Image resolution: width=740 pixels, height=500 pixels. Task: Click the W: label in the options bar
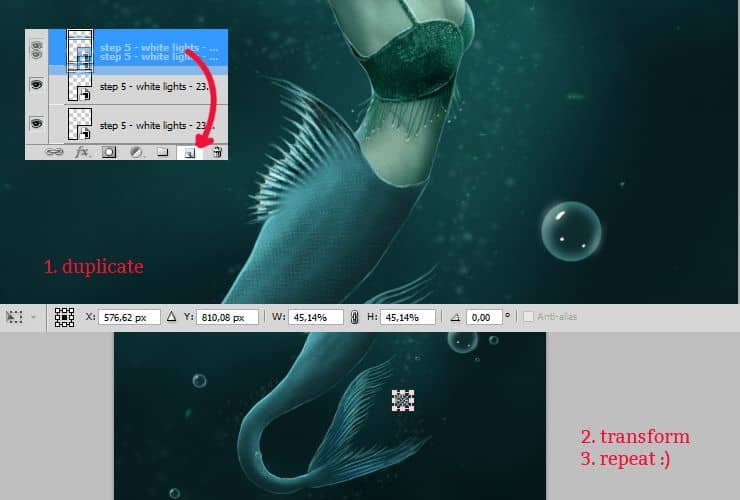coord(278,316)
